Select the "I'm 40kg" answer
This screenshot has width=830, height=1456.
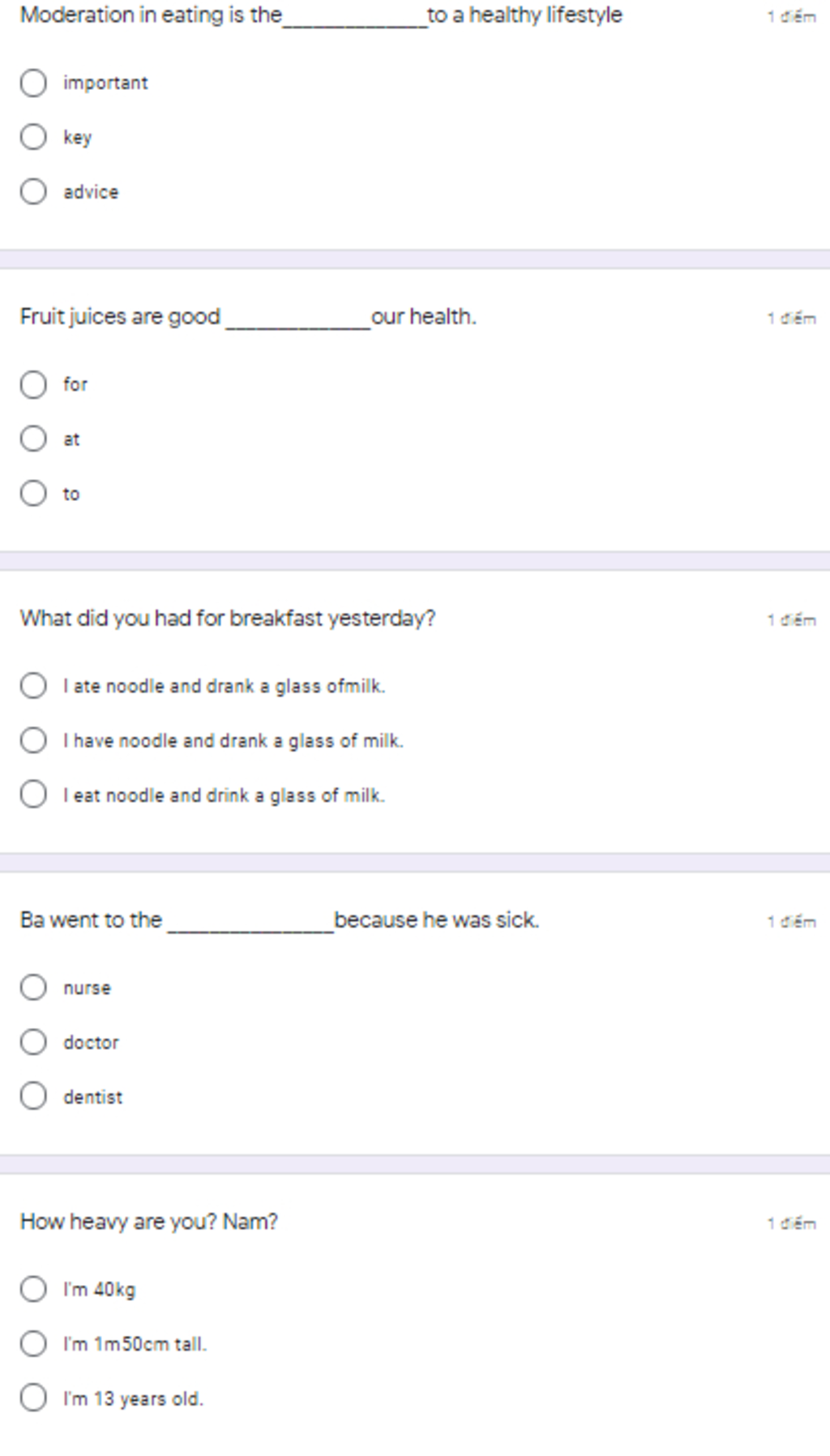point(33,1289)
